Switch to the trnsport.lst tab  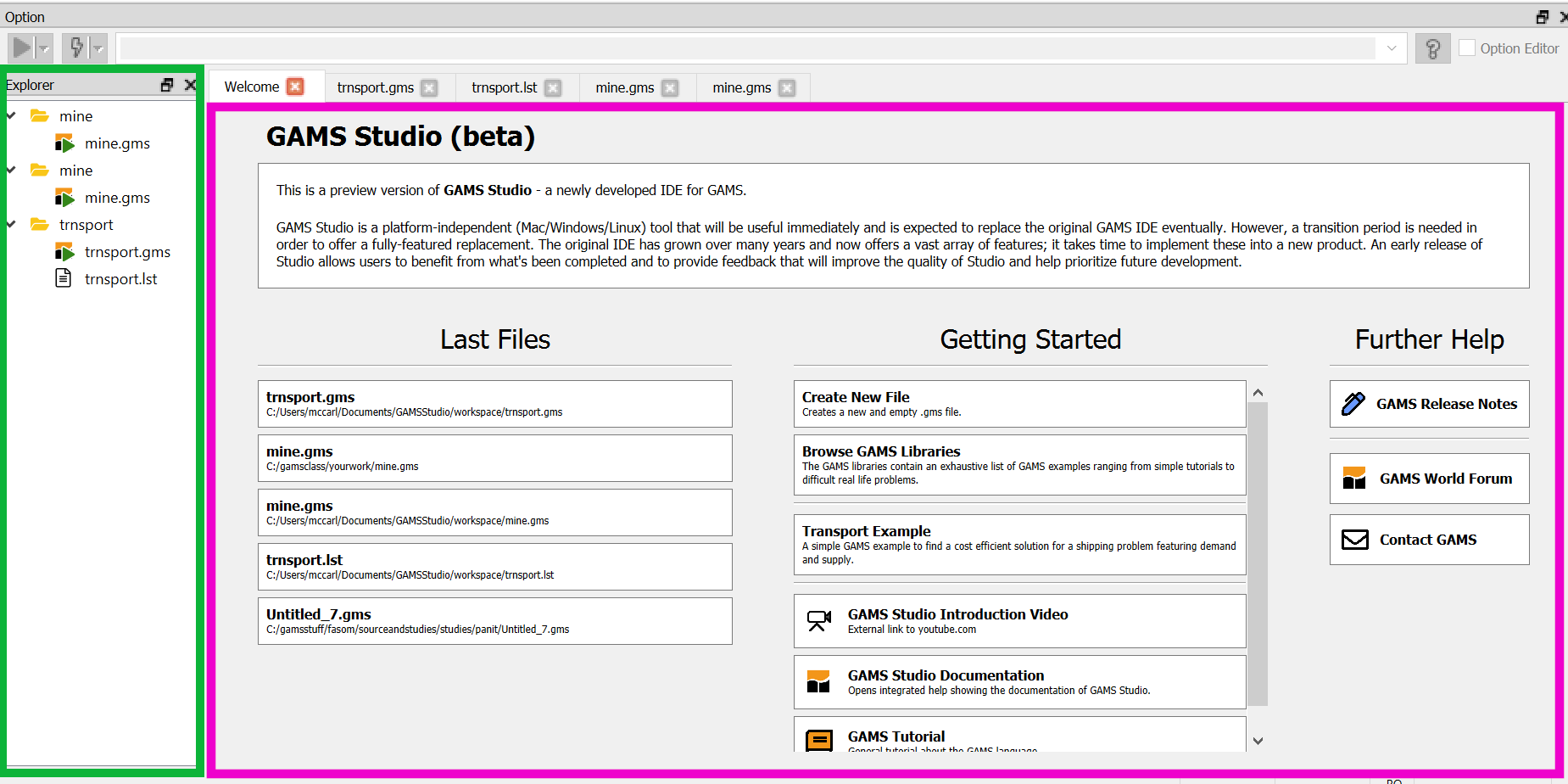[505, 87]
